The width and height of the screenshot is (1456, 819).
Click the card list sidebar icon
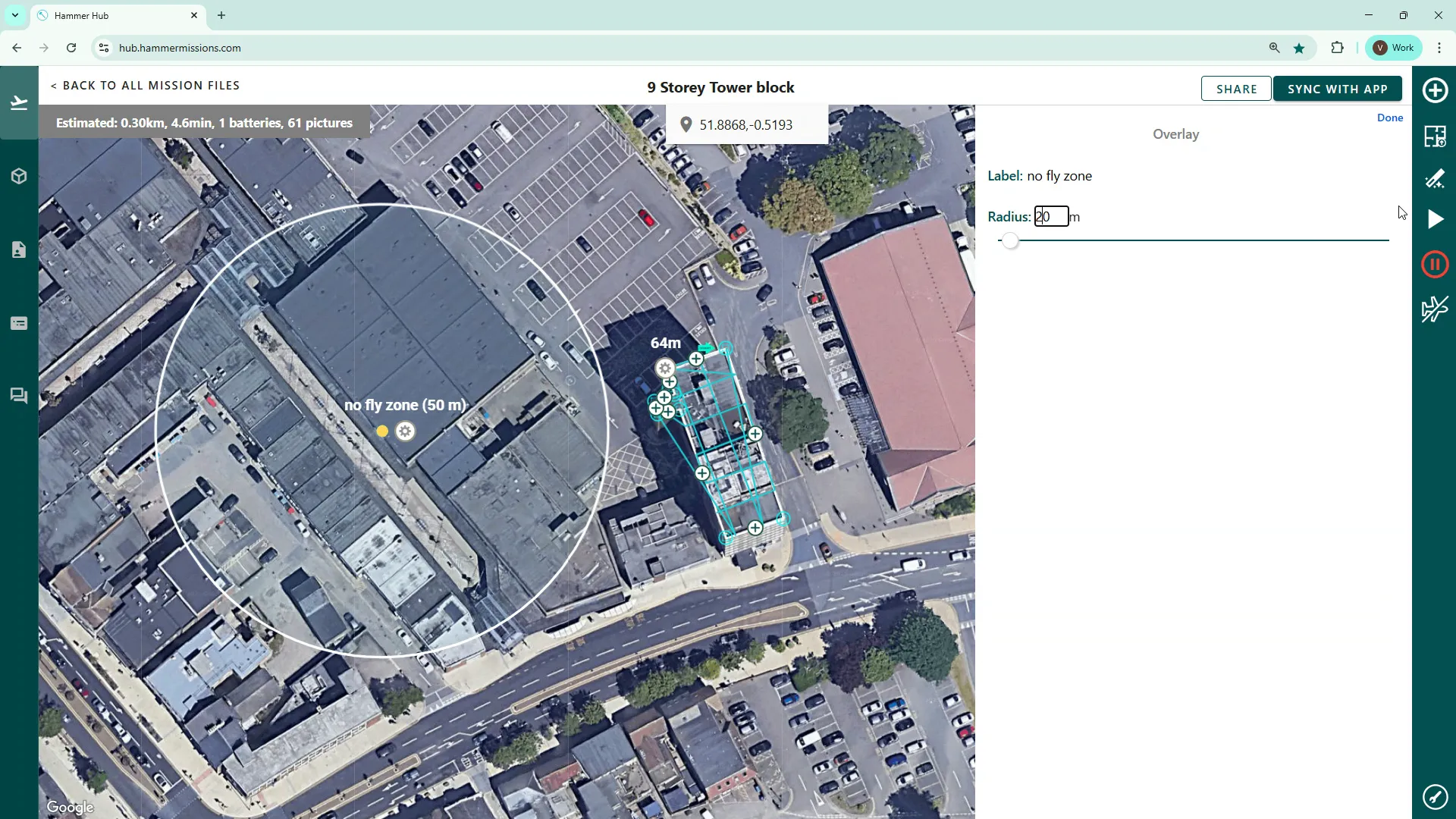tap(19, 324)
